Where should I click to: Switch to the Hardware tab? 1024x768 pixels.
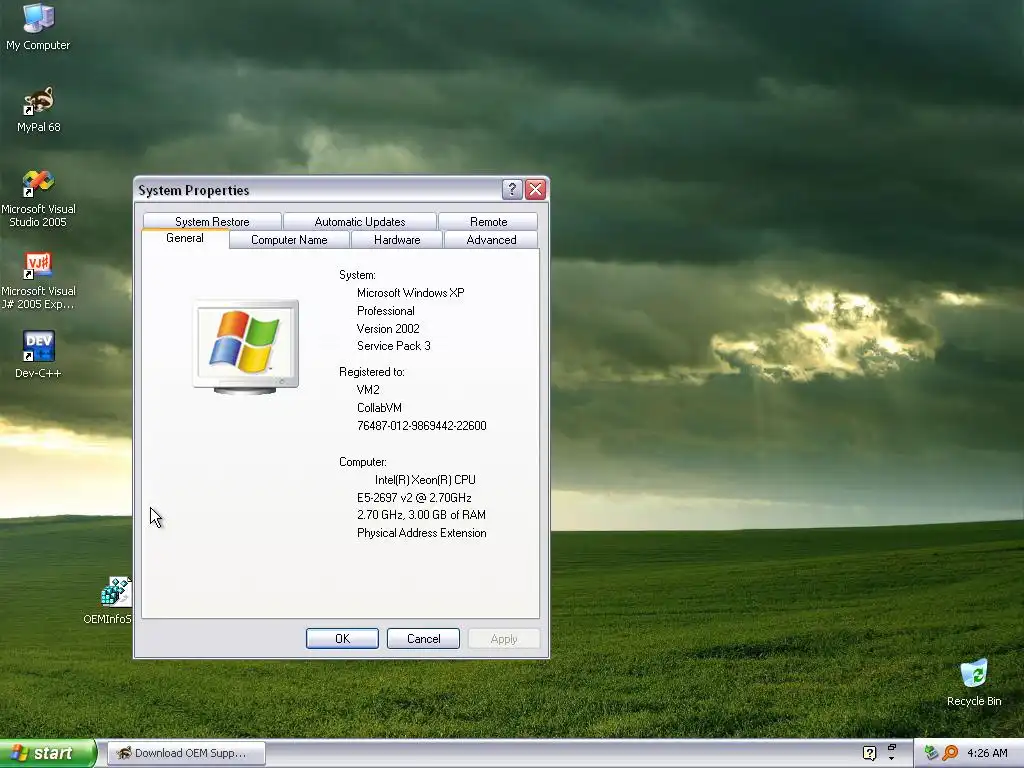(397, 240)
